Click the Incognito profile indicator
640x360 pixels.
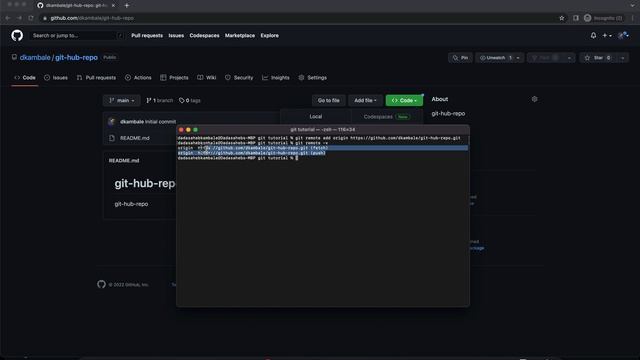pos(604,18)
